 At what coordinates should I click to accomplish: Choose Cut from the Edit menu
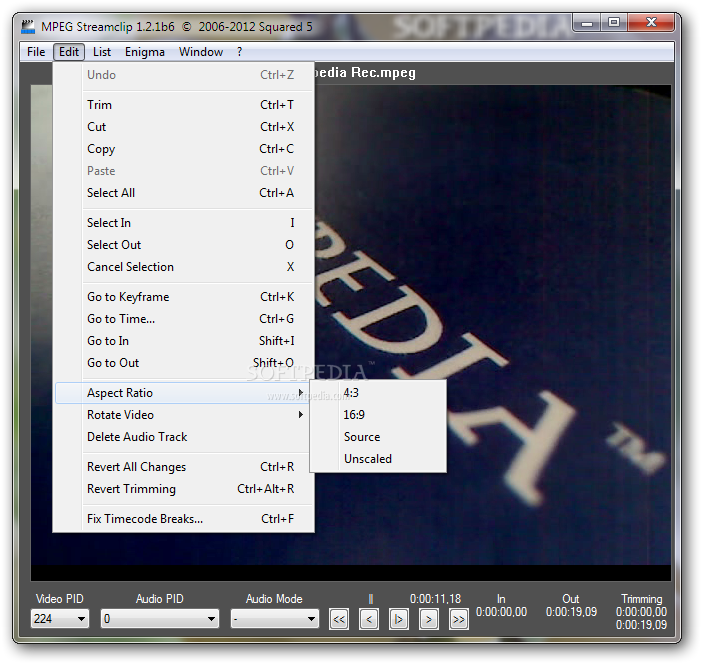pos(183,127)
